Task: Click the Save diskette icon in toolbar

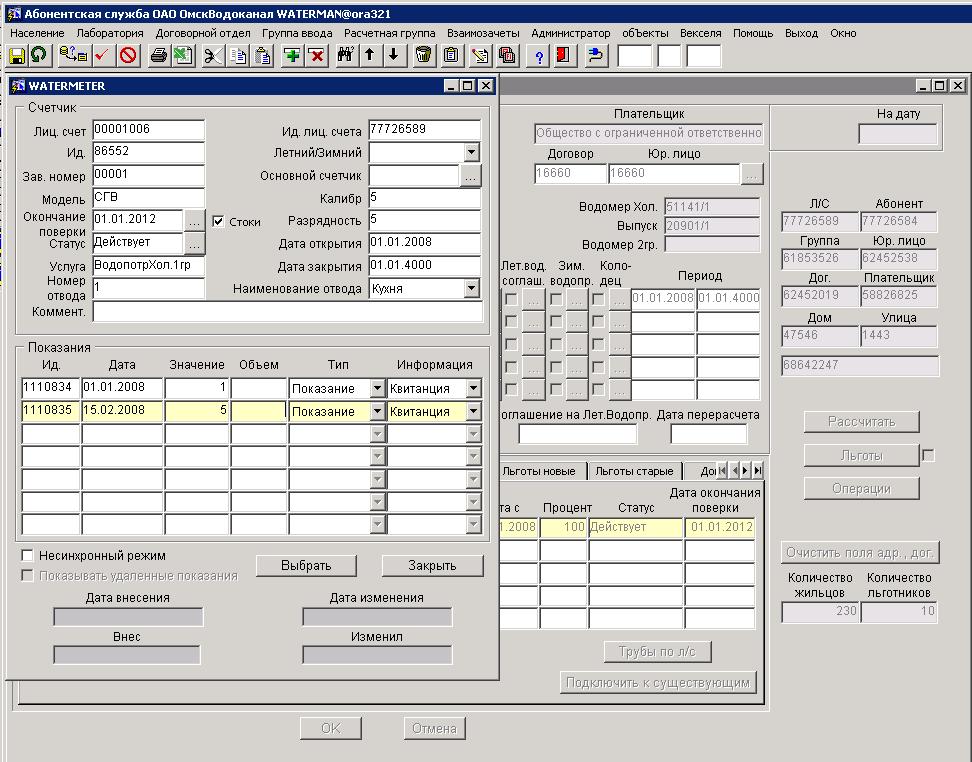Action: (x=17, y=55)
